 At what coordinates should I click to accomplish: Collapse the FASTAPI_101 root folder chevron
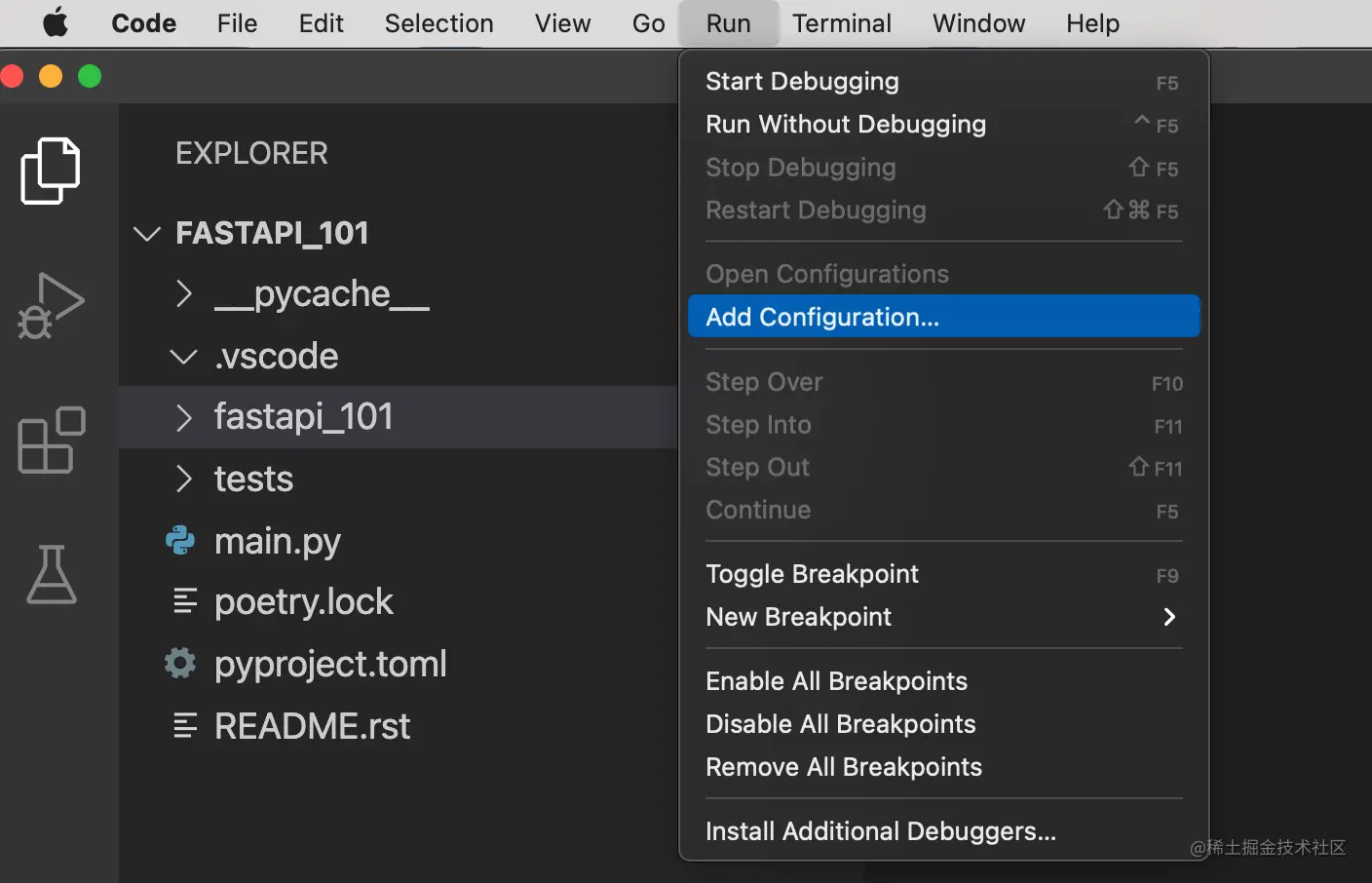click(x=146, y=234)
